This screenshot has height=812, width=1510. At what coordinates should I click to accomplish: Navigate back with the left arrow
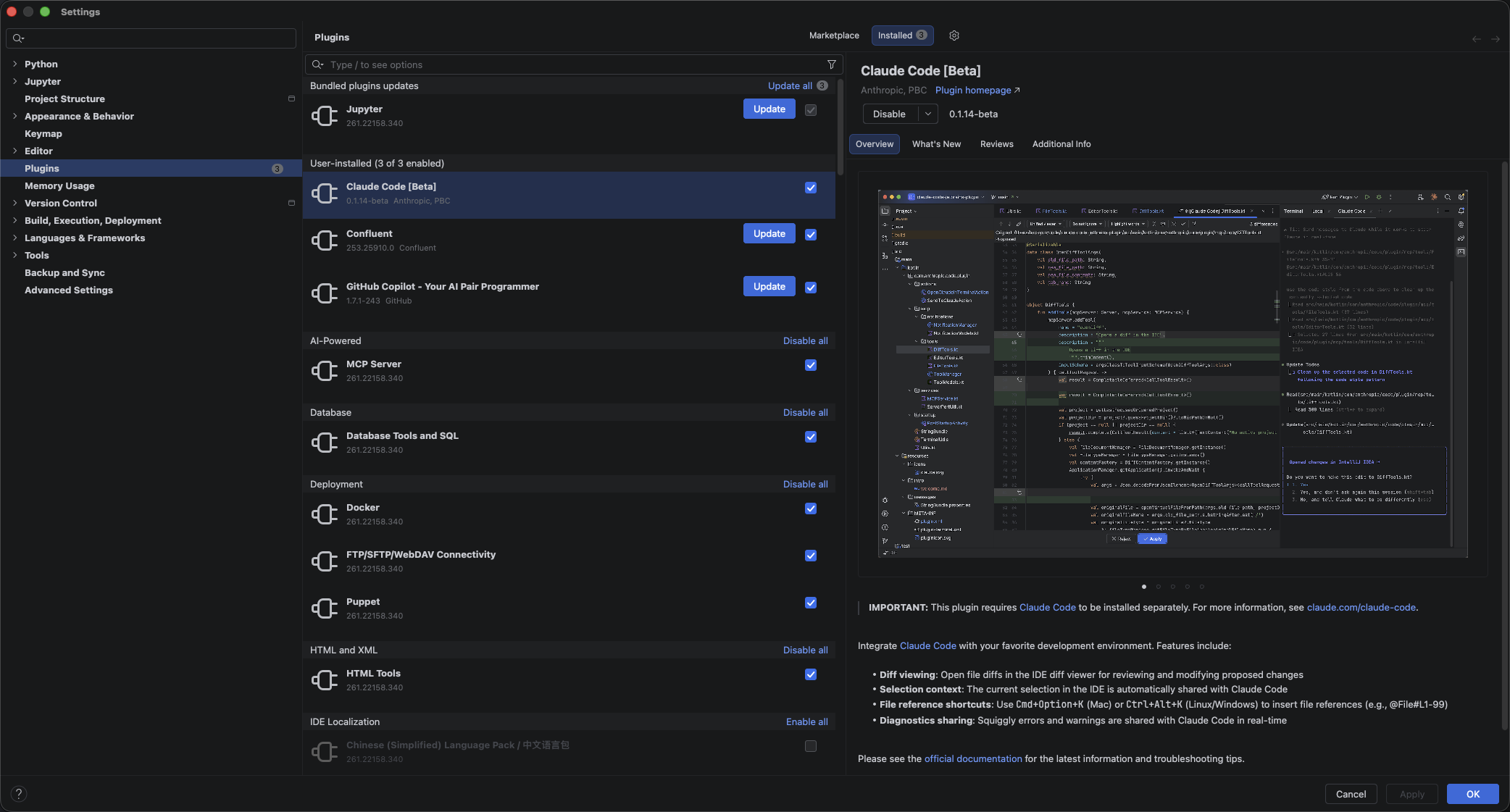1476,39
